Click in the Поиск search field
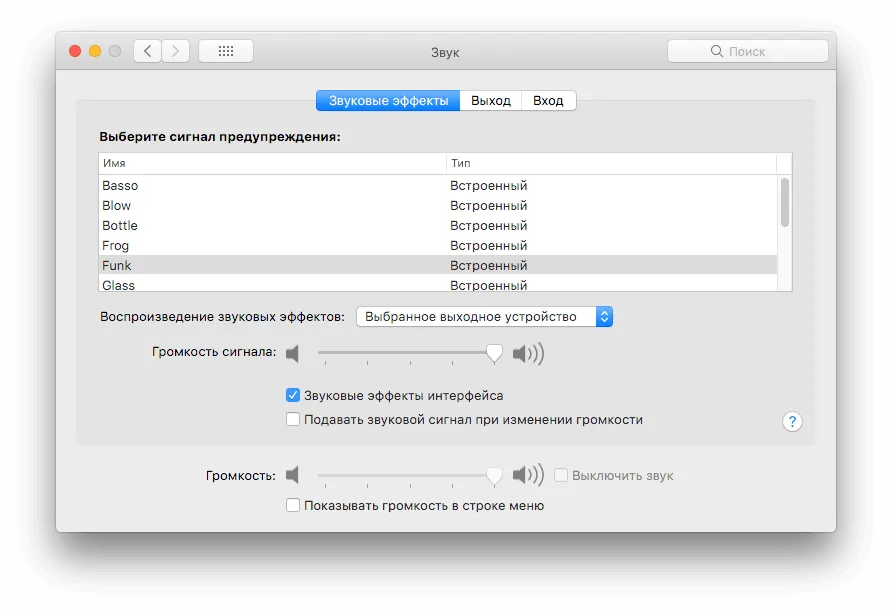892x612 pixels. click(748, 51)
